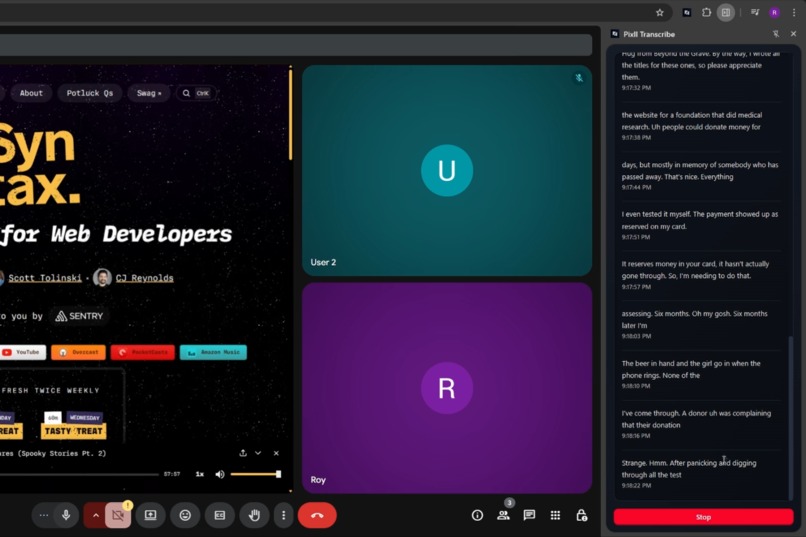Open the Meet chat panel
The height and width of the screenshot is (537, 806).
pyautogui.click(x=529, y=515)
